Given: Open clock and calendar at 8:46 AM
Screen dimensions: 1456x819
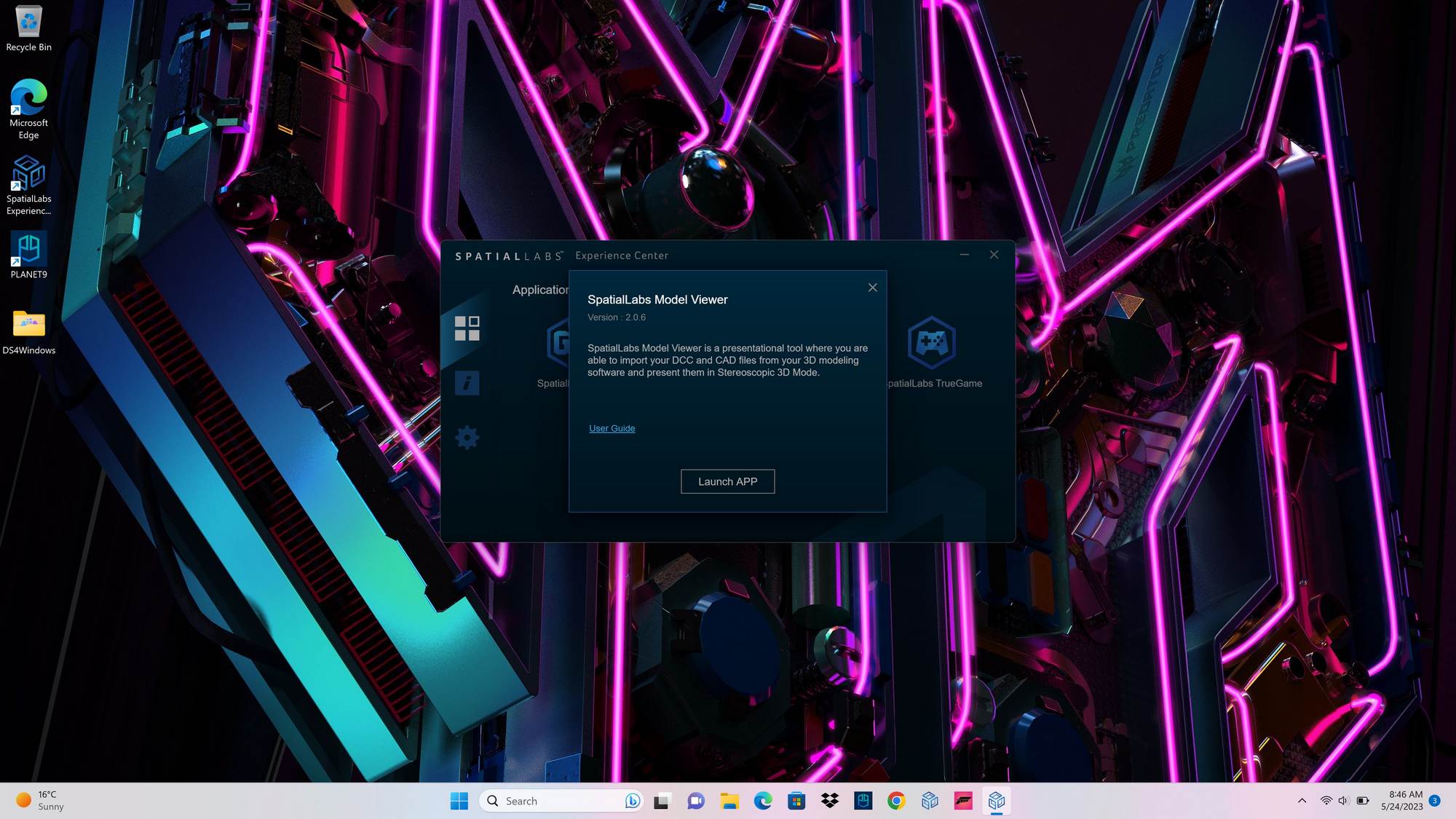Looking at the screenshot, I should [x=1401, y=801].
